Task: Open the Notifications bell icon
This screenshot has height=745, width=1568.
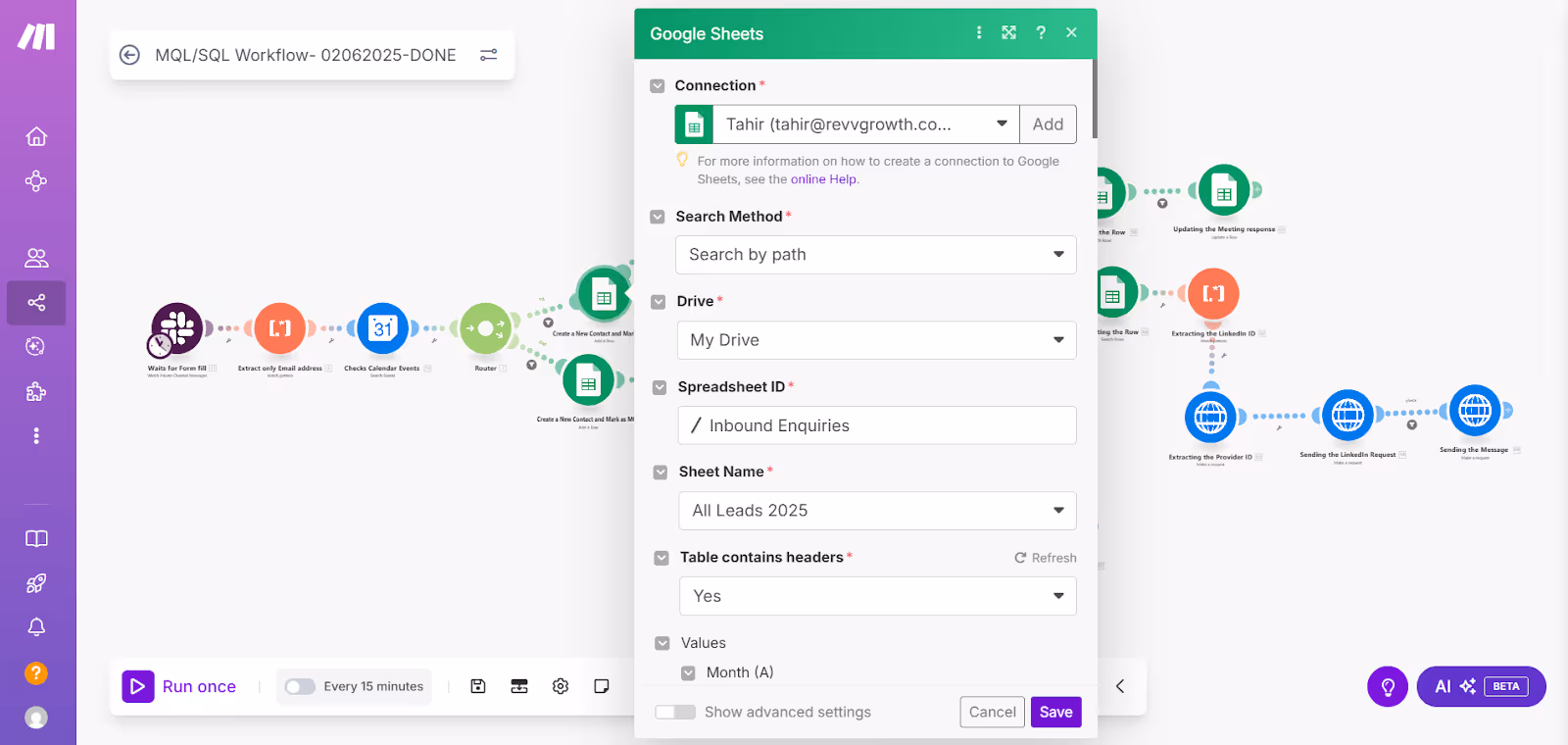Action: pyautogui.click(x=36, y=627)
